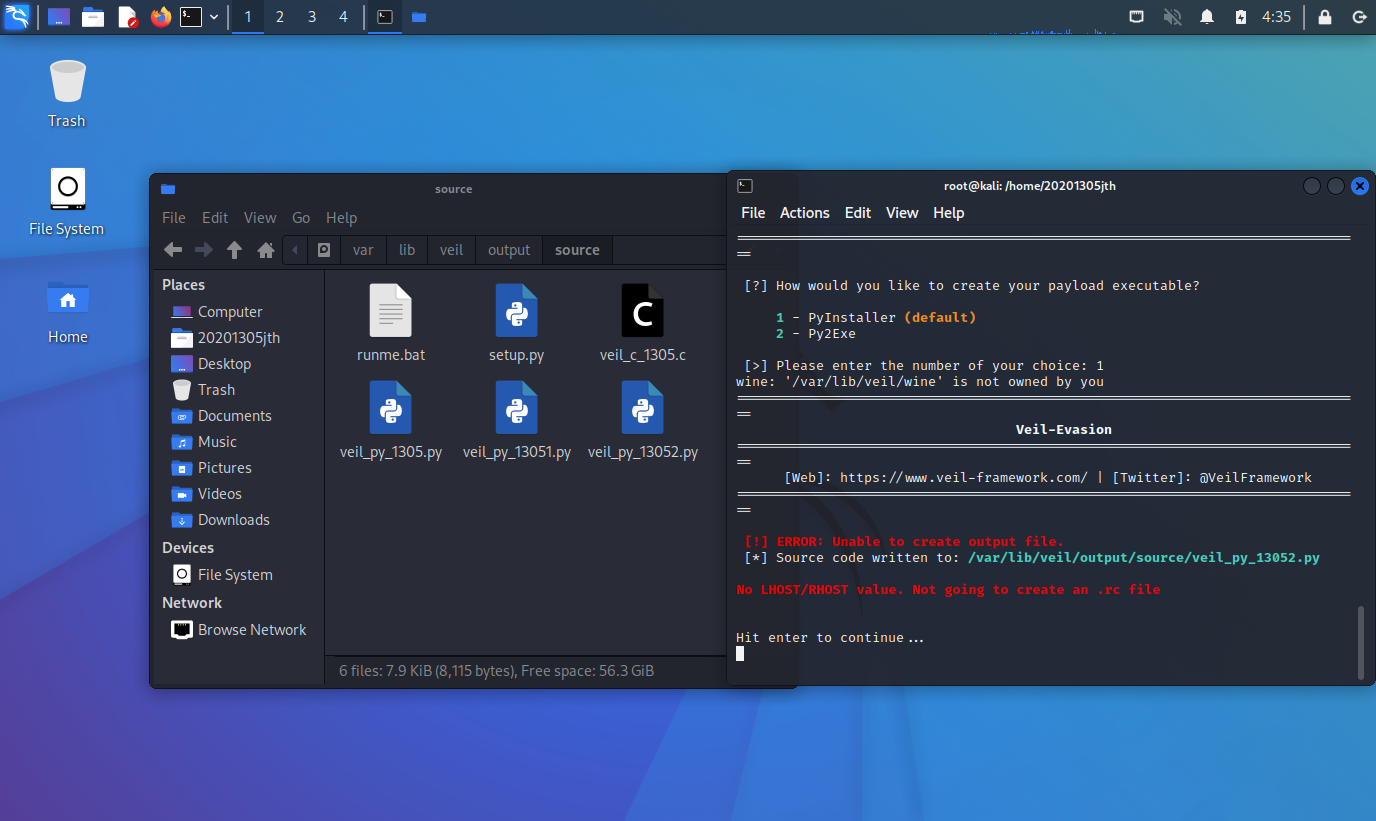Go back in the file manager
Viewport: 1376px width, 821px height.
tap(173, 250)
